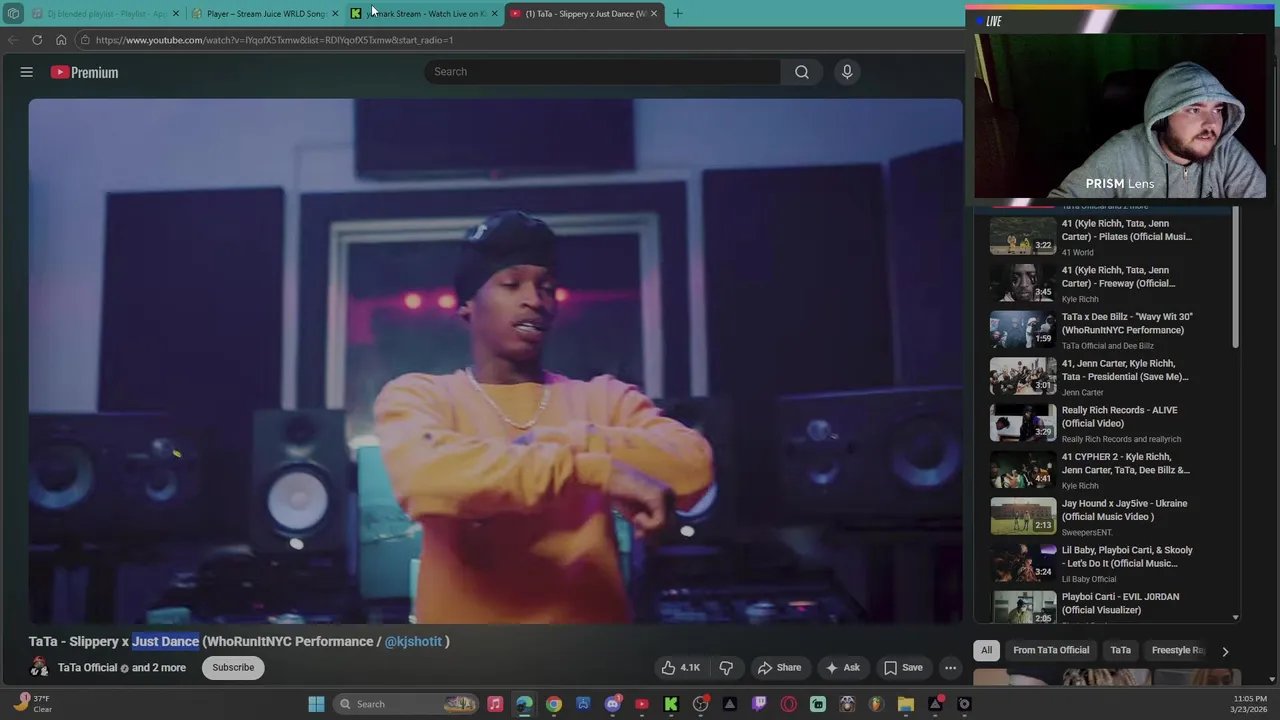The width and height of the screenshot is (1280, 720).
Task: Go to browser home page
Action: (x=61, y=40)
